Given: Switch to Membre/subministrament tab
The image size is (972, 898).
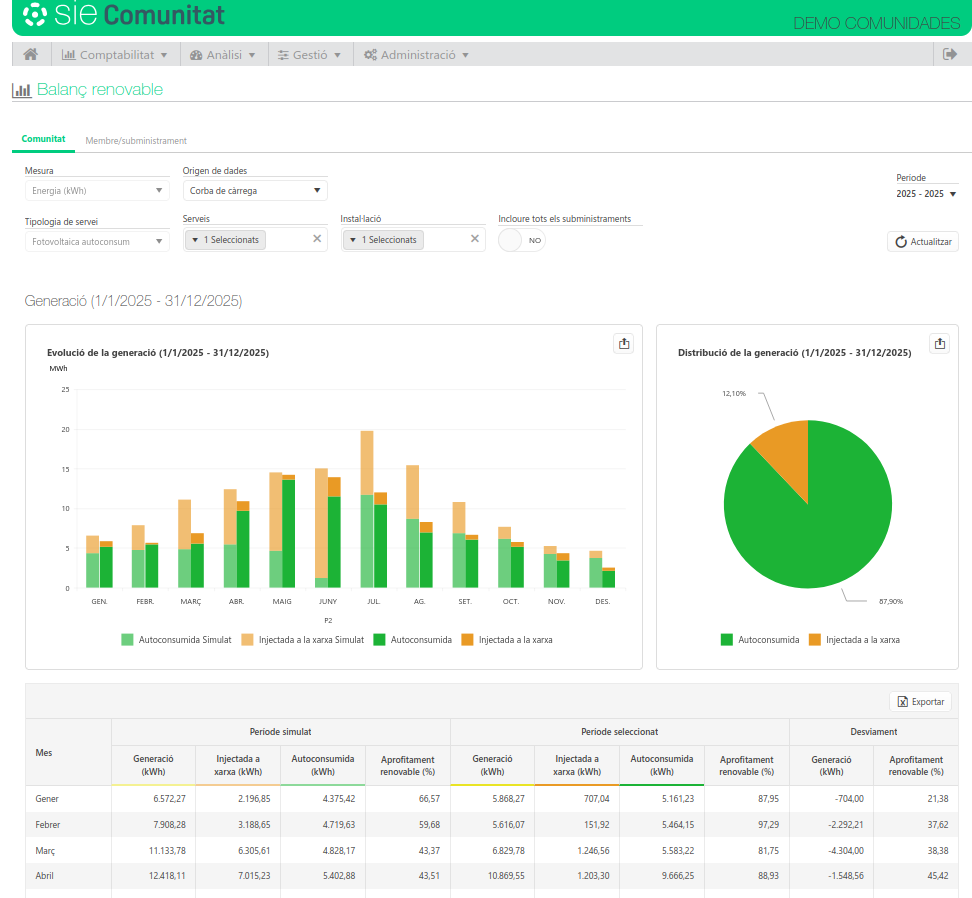Looking at the screenshot, I should point(136,141).
